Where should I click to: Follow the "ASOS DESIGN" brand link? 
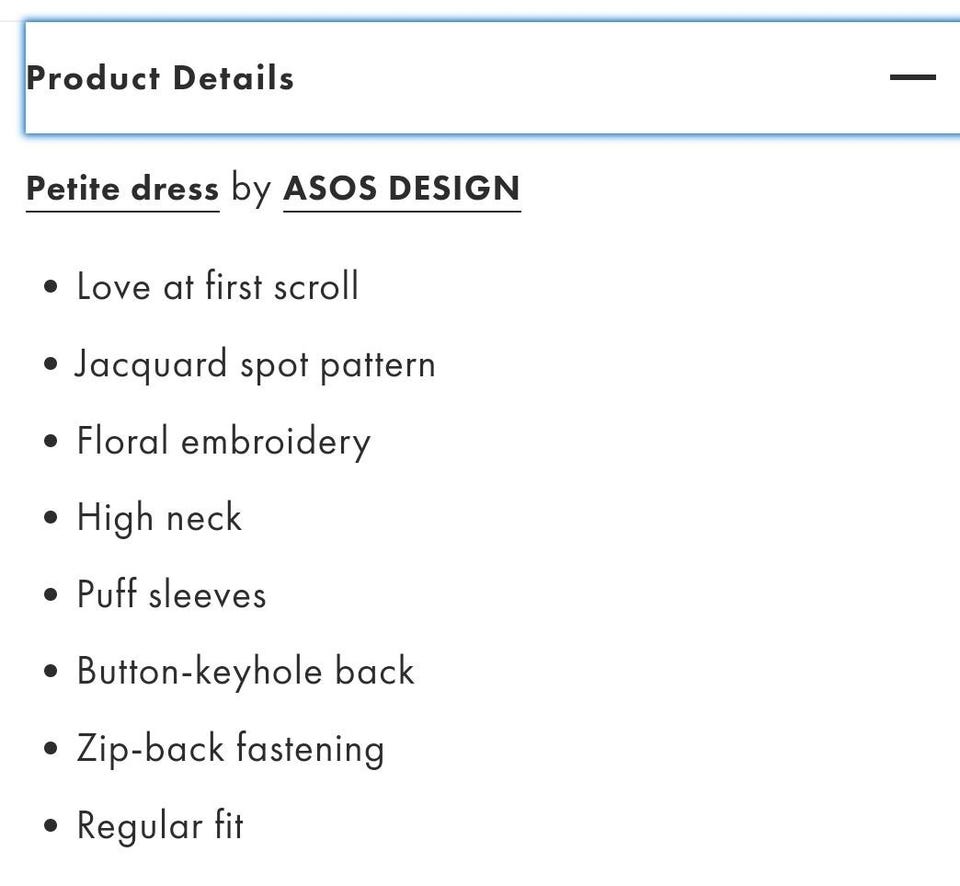[402, 188]
